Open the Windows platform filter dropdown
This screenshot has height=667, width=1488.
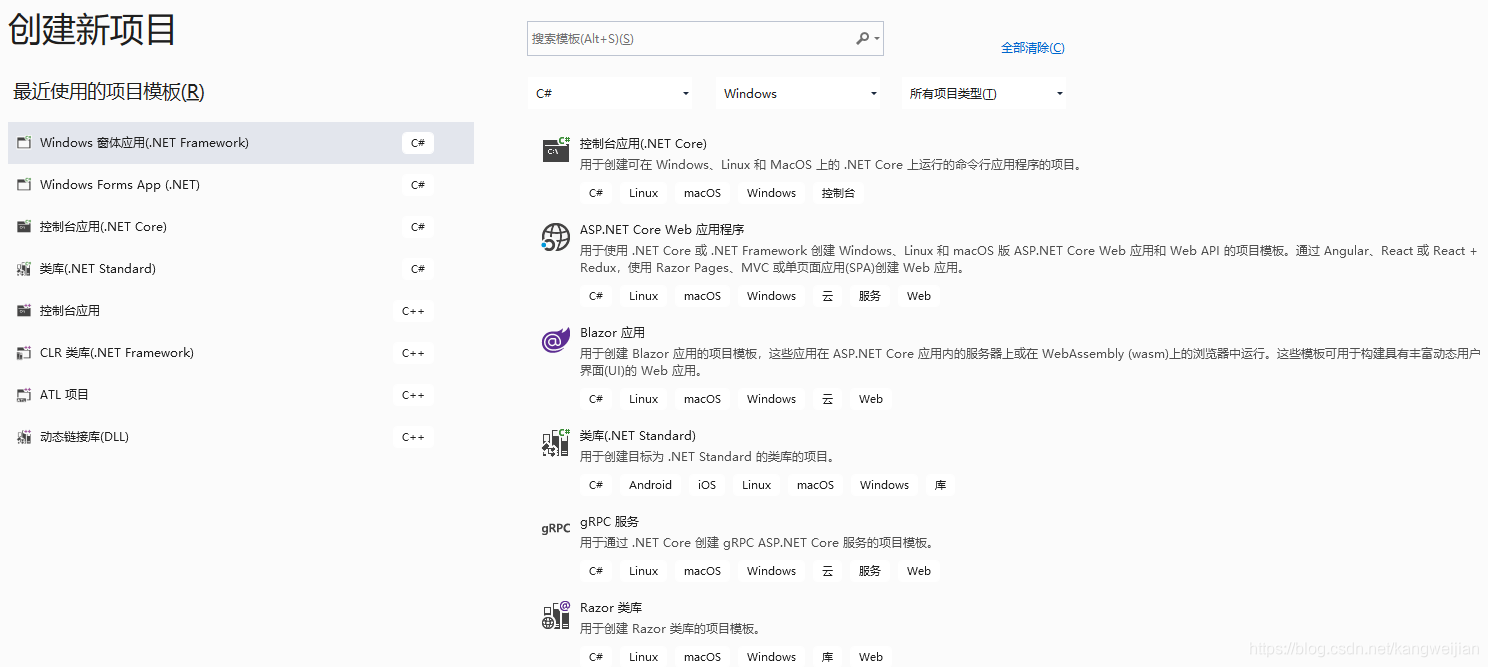click(x=799, y=93)
